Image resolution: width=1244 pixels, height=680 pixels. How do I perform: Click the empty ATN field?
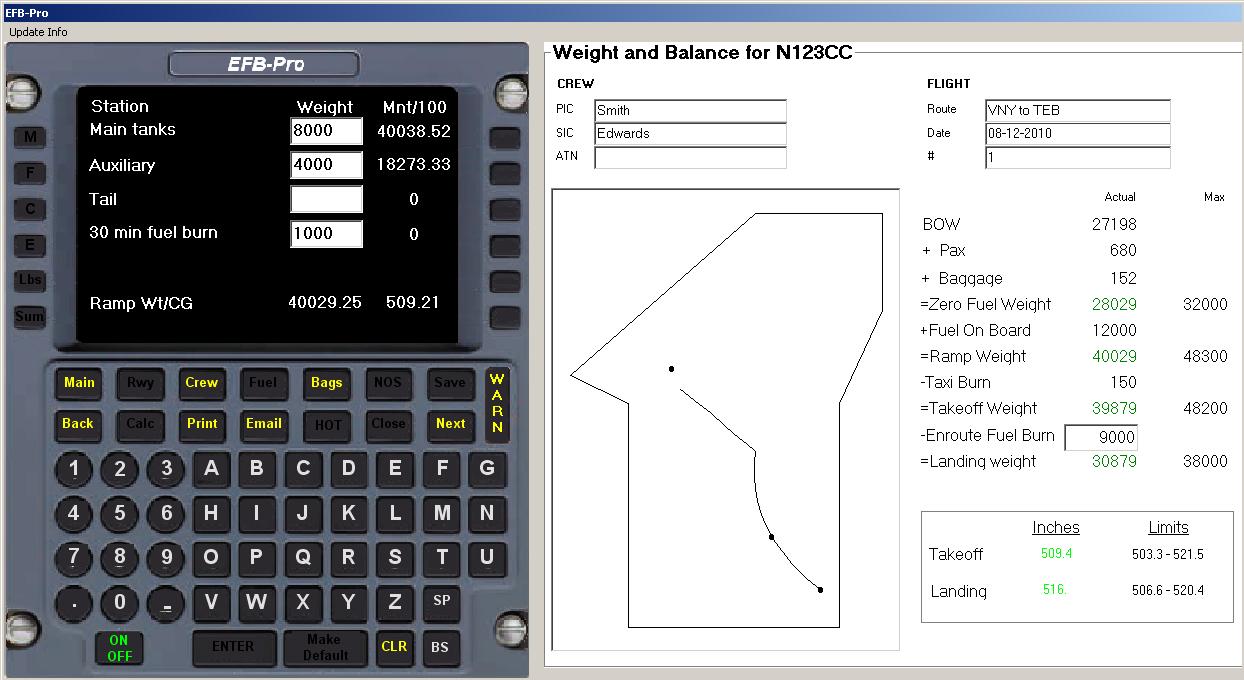[x=691, y=157]
